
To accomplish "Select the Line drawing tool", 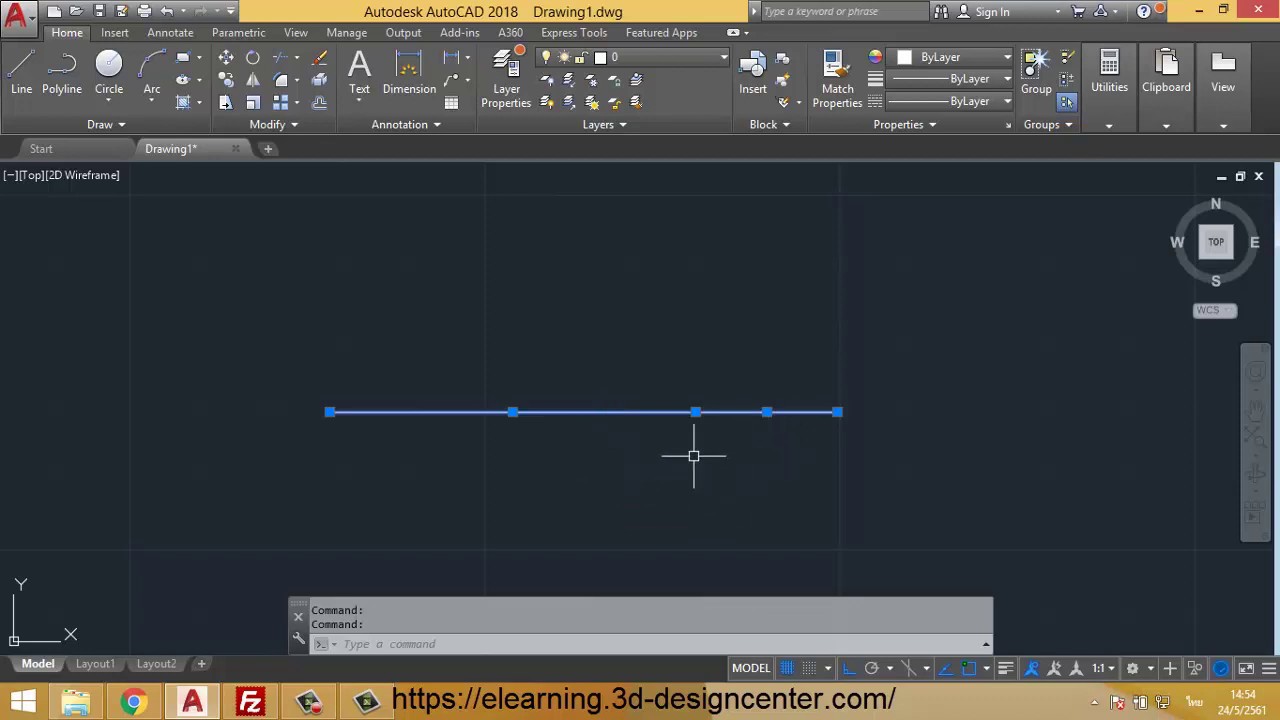I will pyautogui.click(x=21, y=74).
